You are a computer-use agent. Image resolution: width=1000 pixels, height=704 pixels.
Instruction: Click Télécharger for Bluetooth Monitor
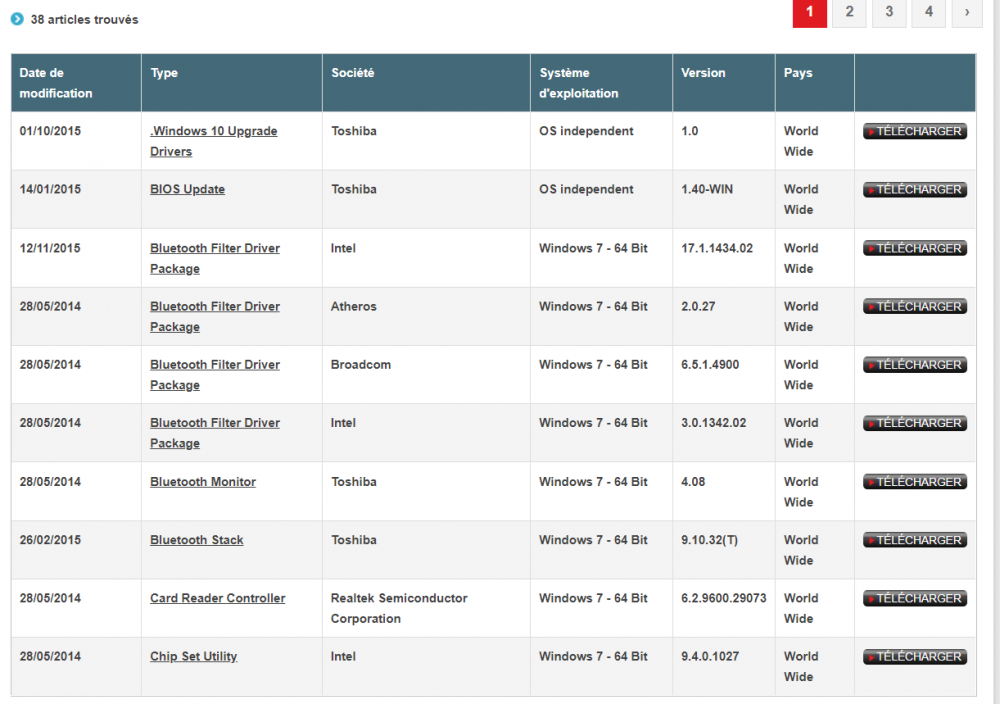(915, 481)
